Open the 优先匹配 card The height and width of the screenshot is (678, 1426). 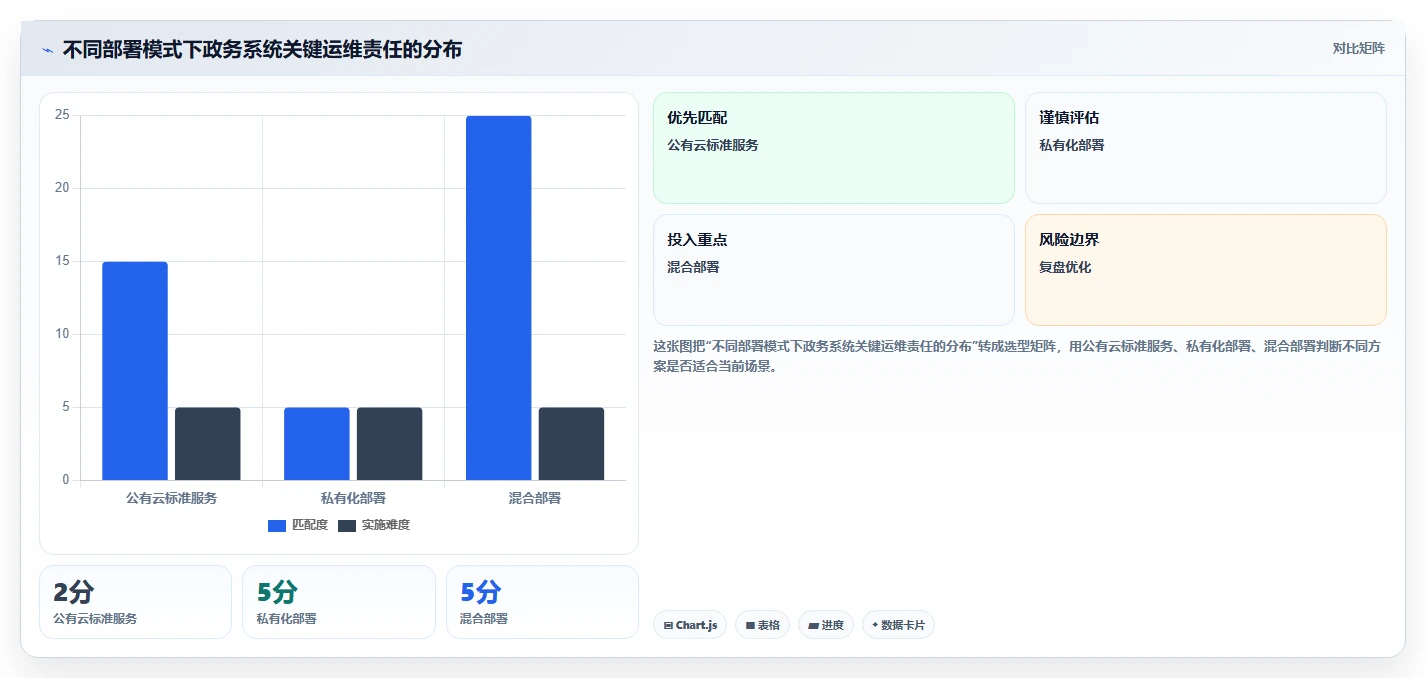coord(834,148)
